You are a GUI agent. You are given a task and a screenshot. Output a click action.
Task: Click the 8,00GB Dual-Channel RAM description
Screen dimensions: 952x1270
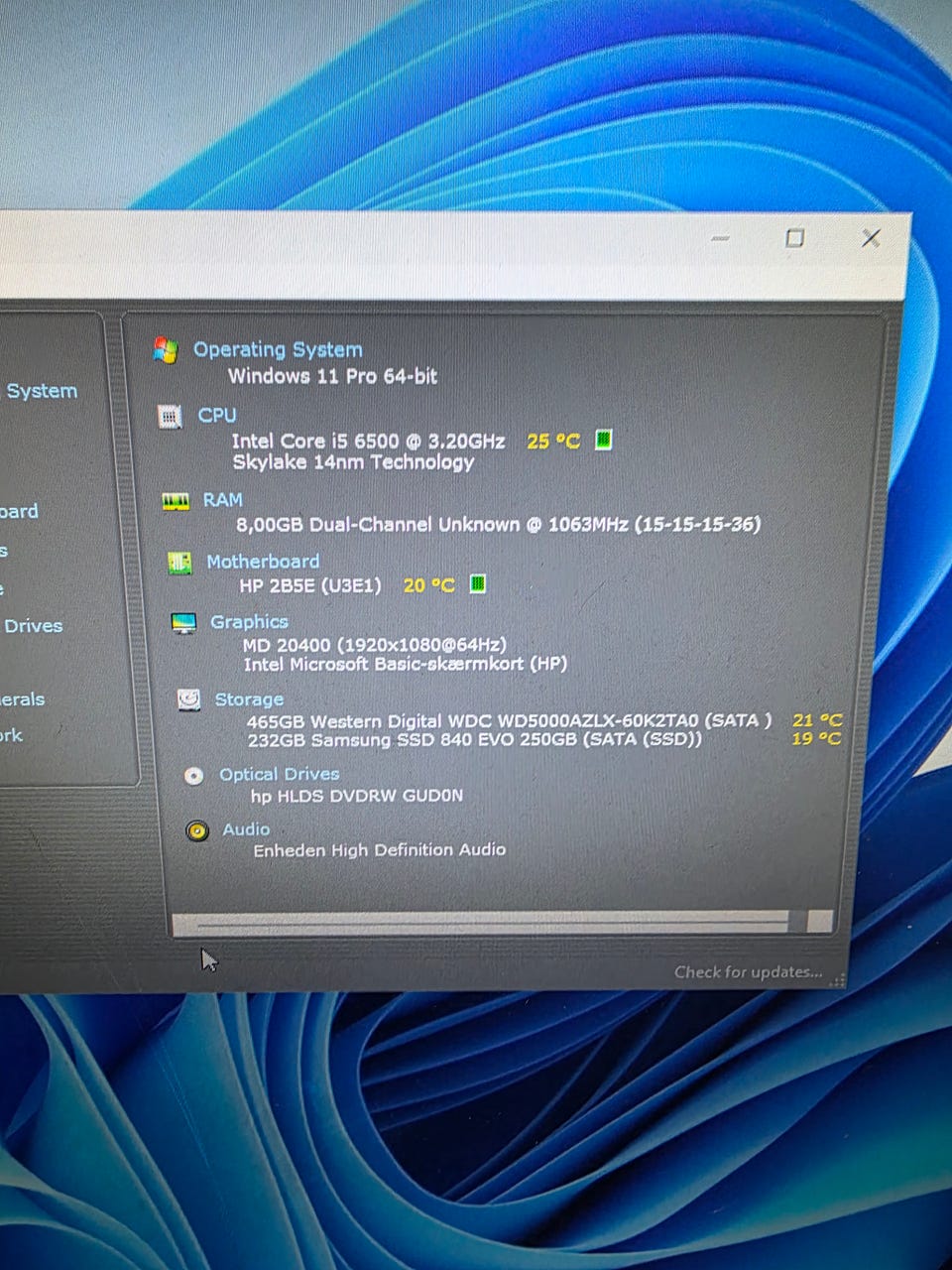point(499,524)
